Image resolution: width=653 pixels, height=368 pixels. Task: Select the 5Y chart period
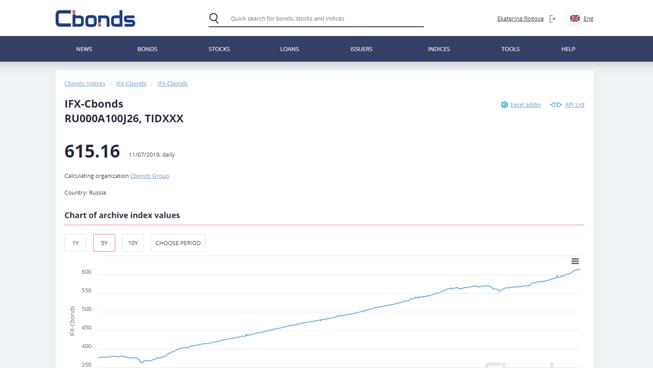click(104, 243)
